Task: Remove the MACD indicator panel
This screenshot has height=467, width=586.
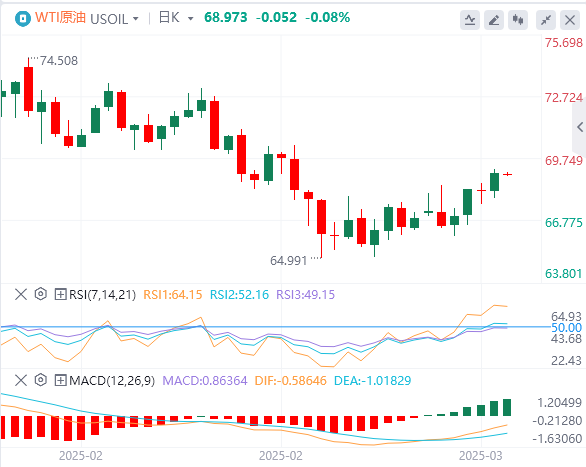Action: click(21, 380)
